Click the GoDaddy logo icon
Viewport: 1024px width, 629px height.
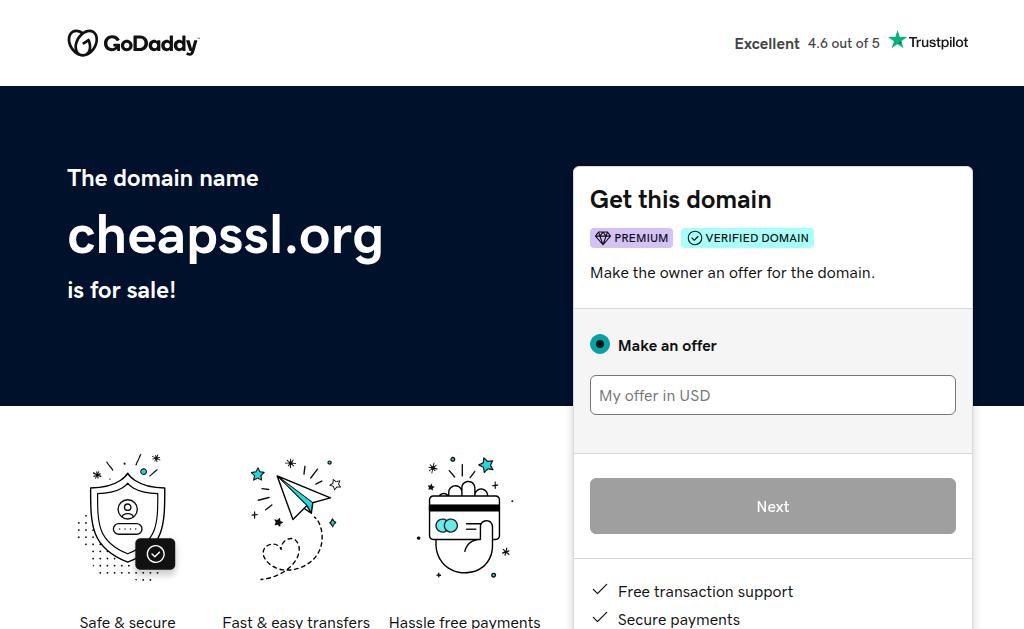[82, 43]
